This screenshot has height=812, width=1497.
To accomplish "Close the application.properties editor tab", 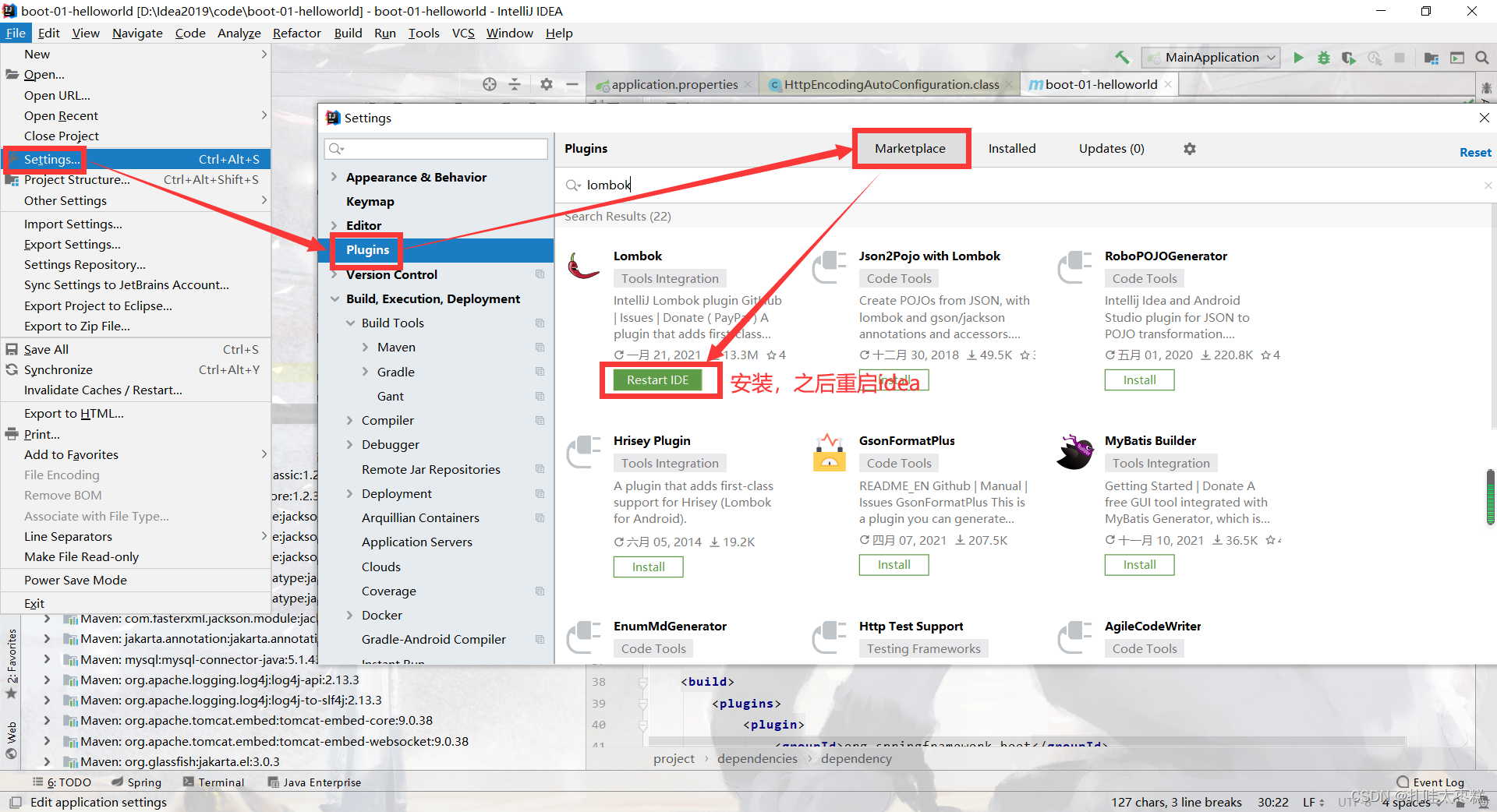I will pos(748,84).
